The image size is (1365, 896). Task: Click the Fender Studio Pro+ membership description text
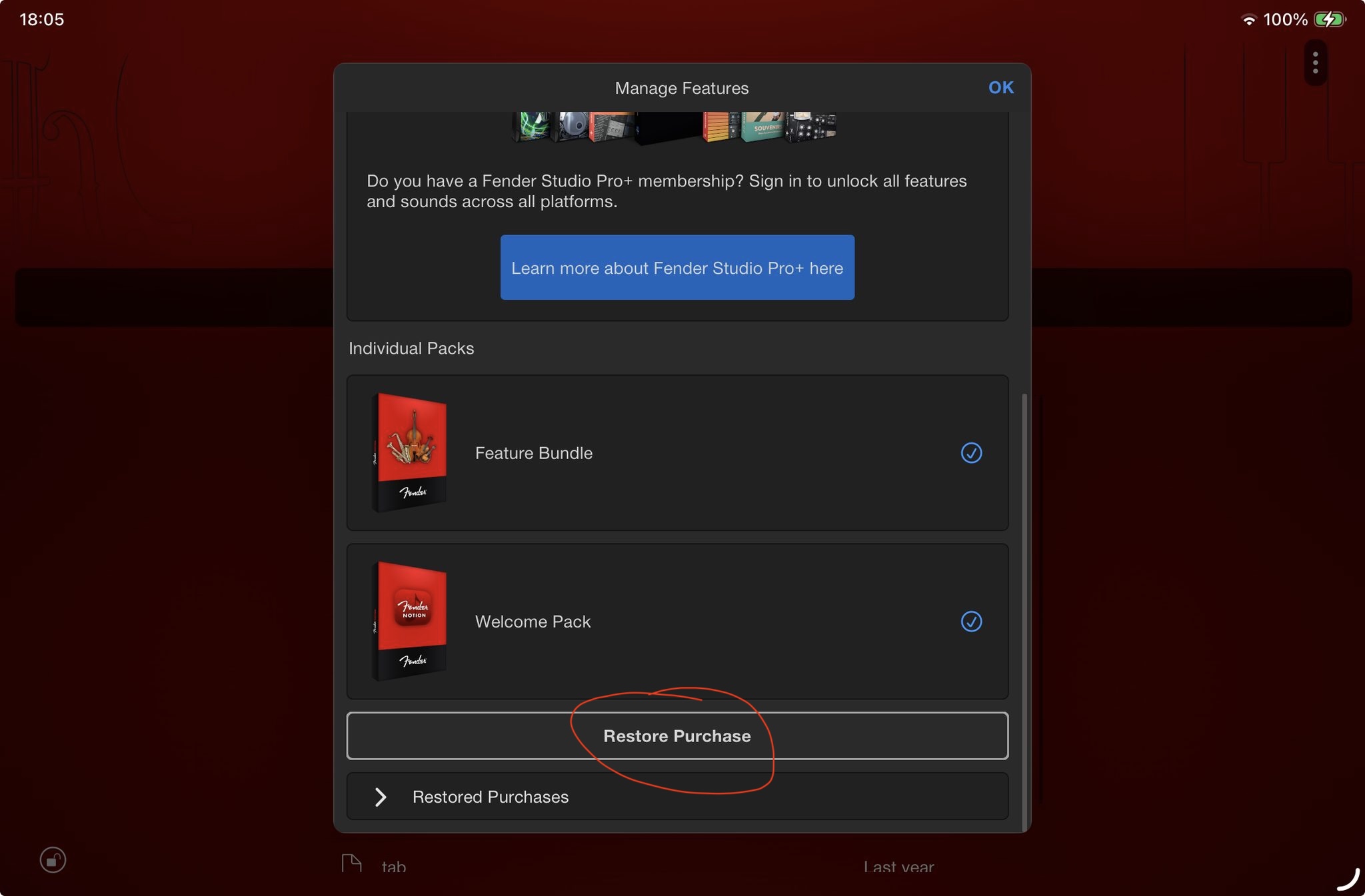(x=667, y=191)
